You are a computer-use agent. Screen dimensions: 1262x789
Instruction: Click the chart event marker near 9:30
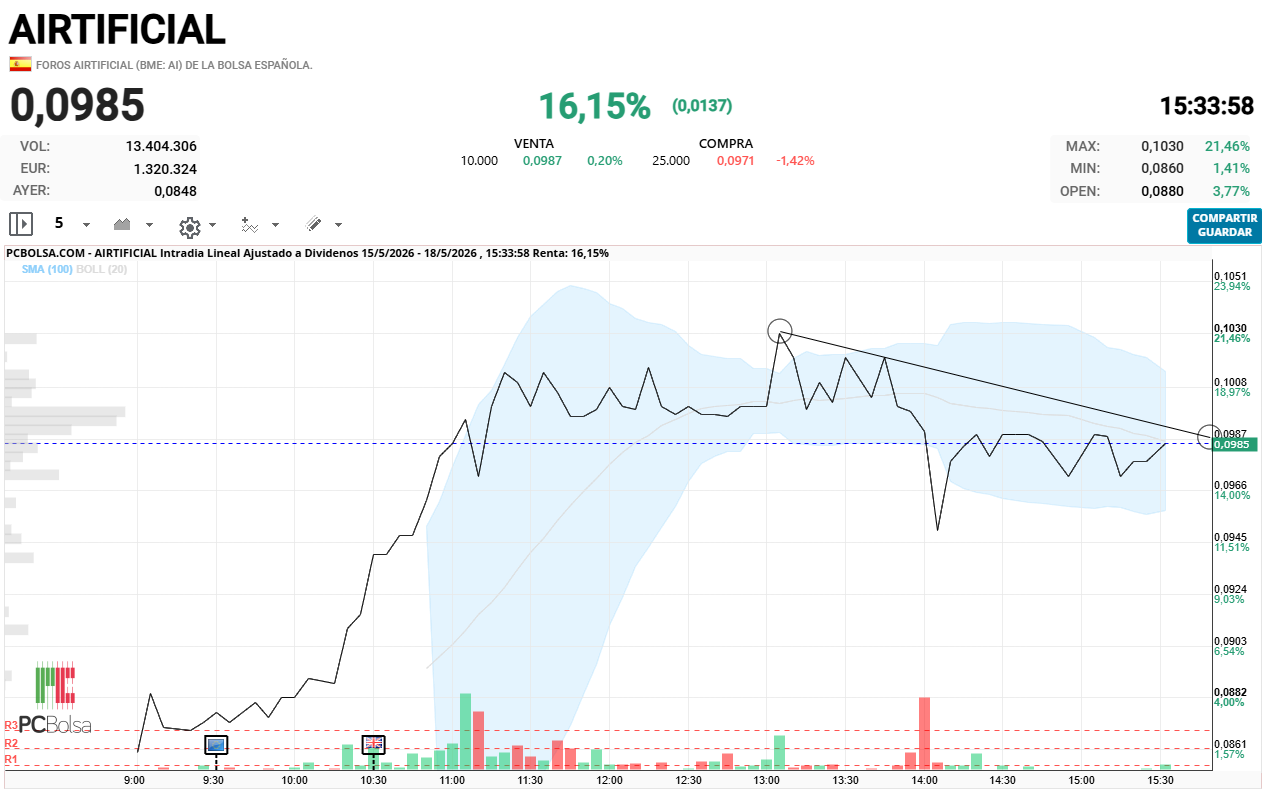pyautogui.click(x=216, y=744)
